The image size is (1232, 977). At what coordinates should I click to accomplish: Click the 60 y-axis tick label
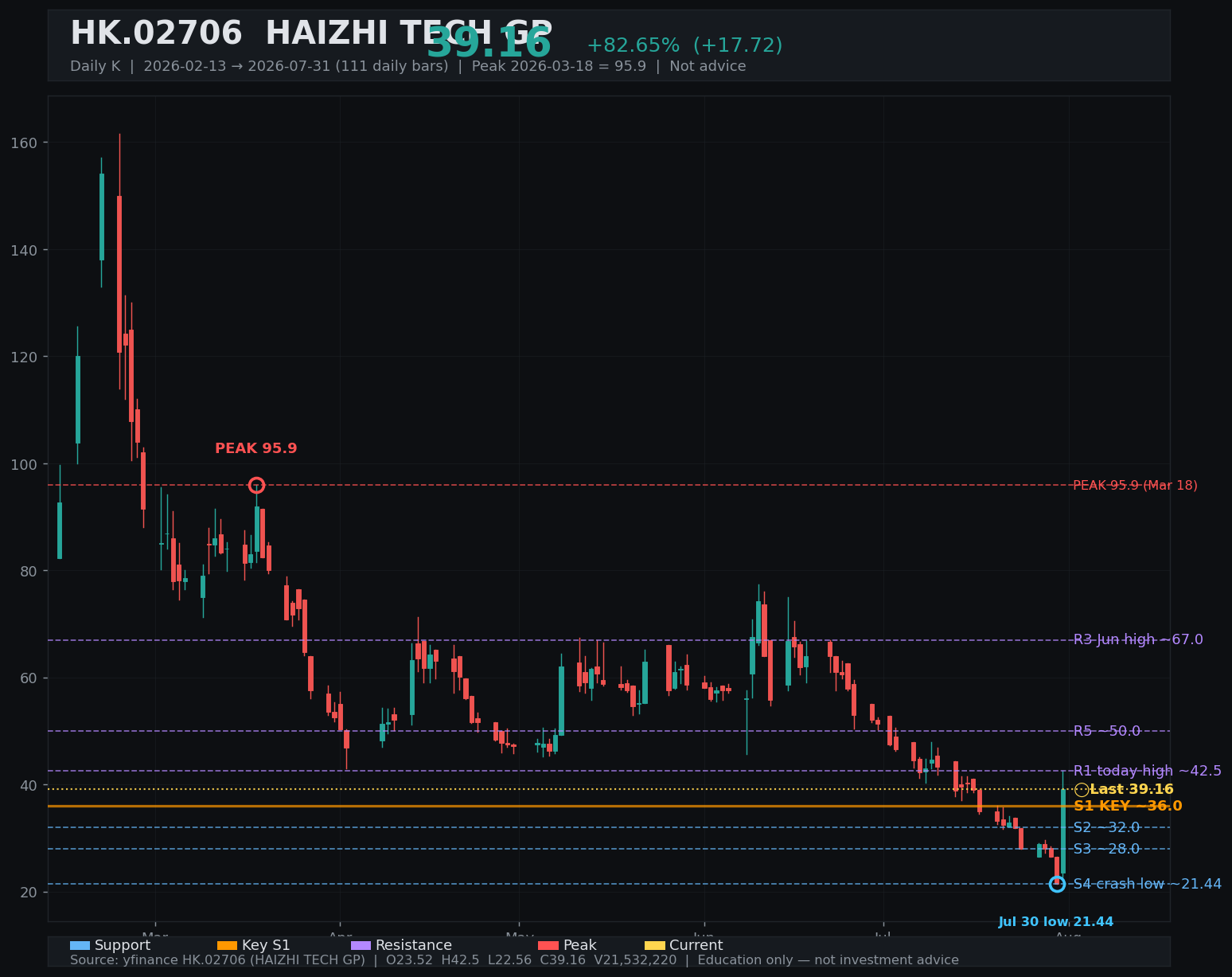(x=29, y=678)
